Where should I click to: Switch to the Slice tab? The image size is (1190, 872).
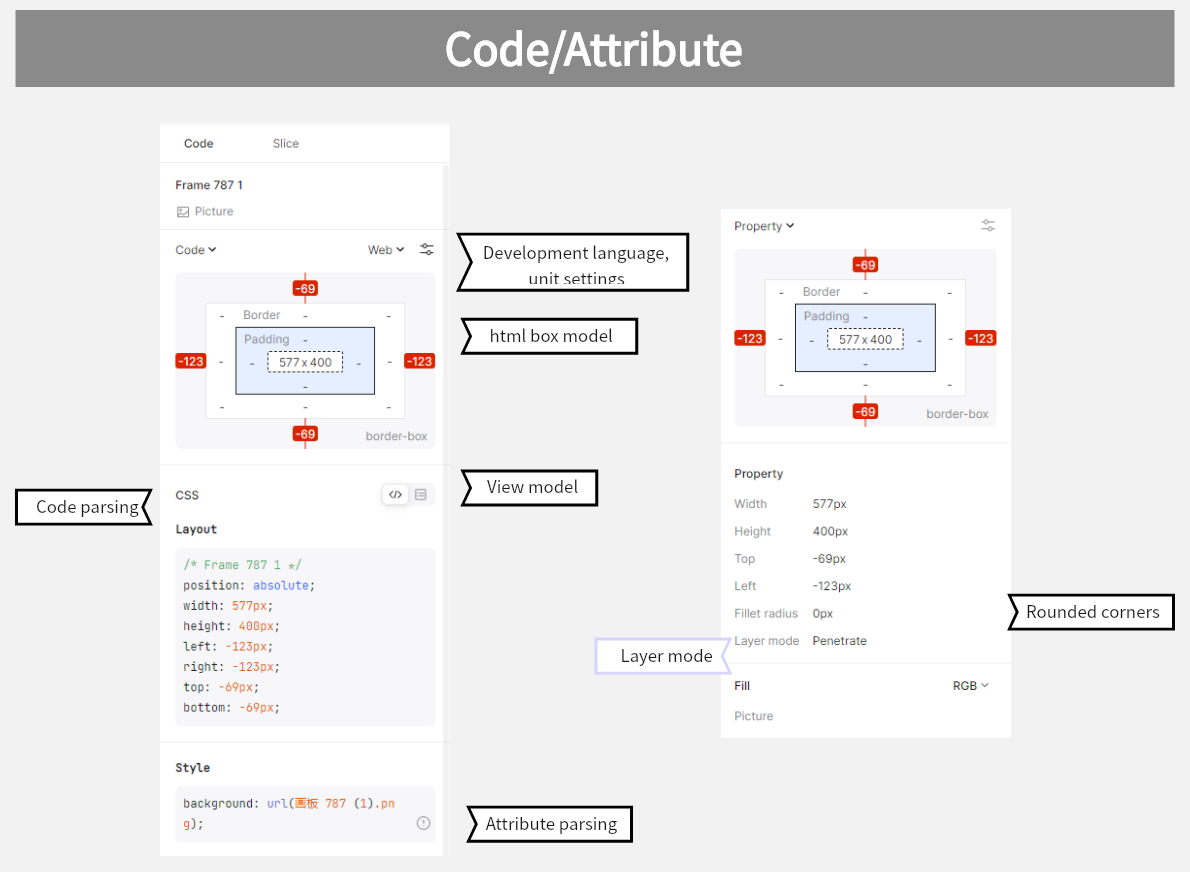coord(285,143)
